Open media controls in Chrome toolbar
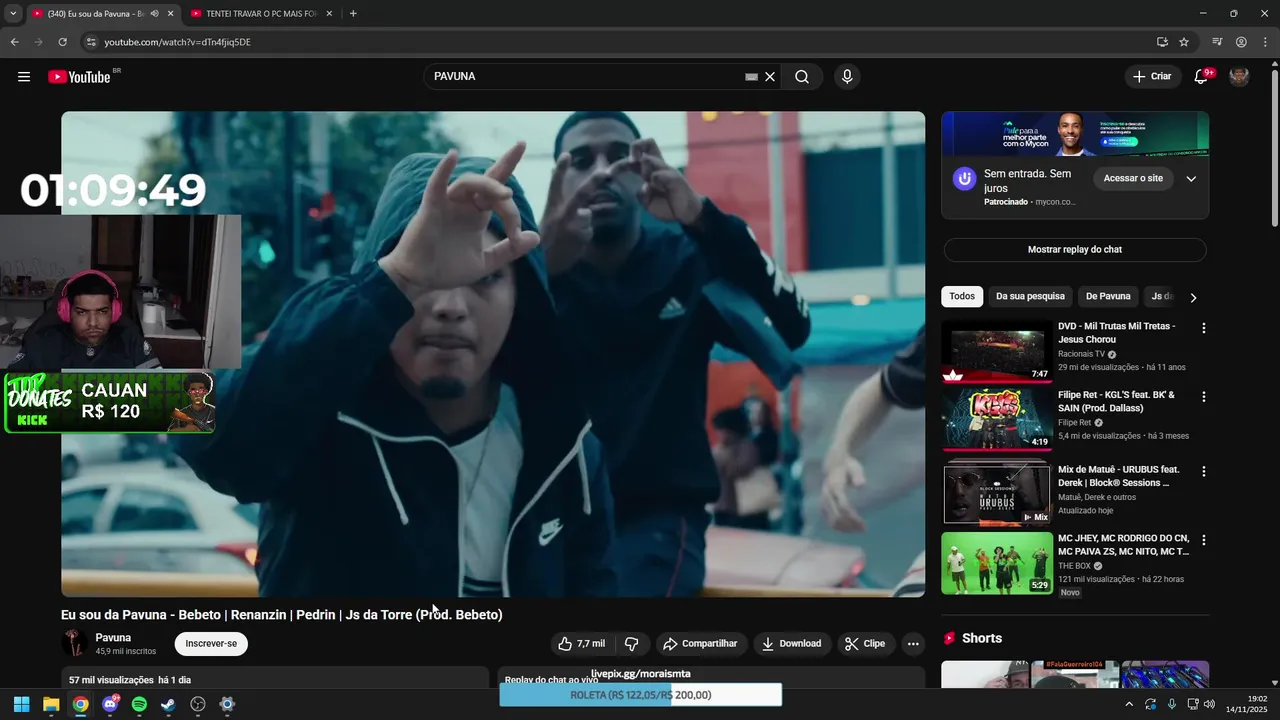Viewport: 1280px width, 720px height. [1217, 42]
